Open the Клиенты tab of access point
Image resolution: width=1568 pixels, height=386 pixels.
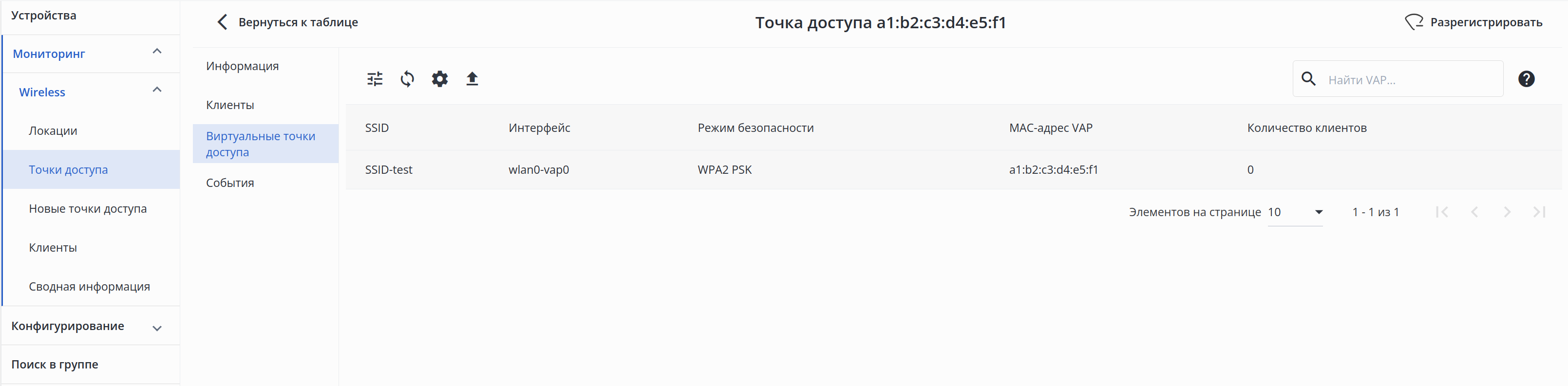[230, 105]
